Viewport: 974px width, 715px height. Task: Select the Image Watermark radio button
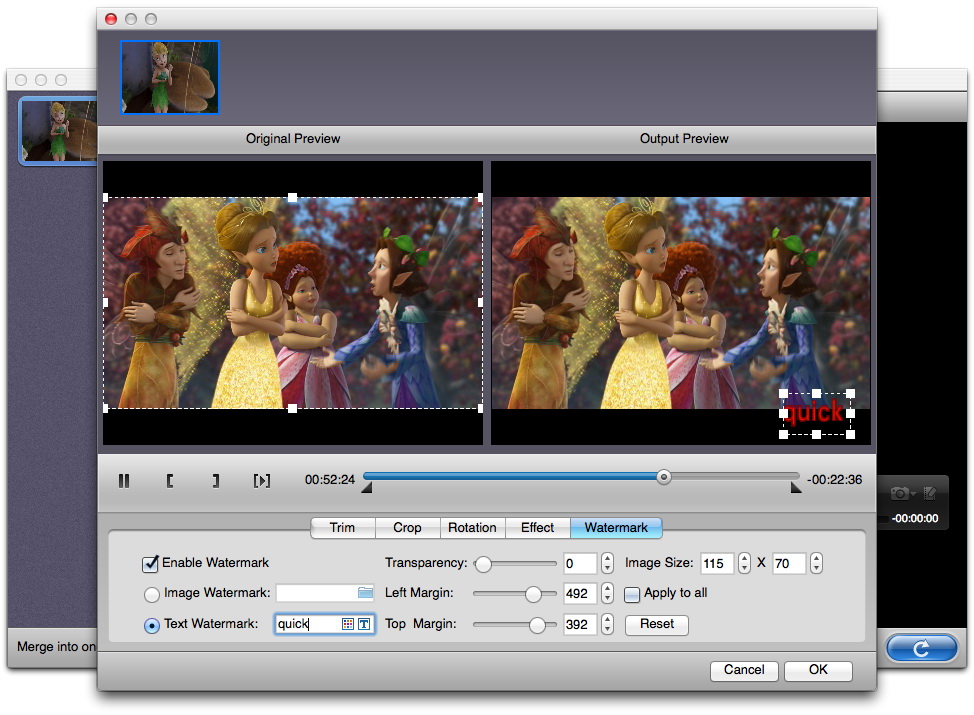152,594
